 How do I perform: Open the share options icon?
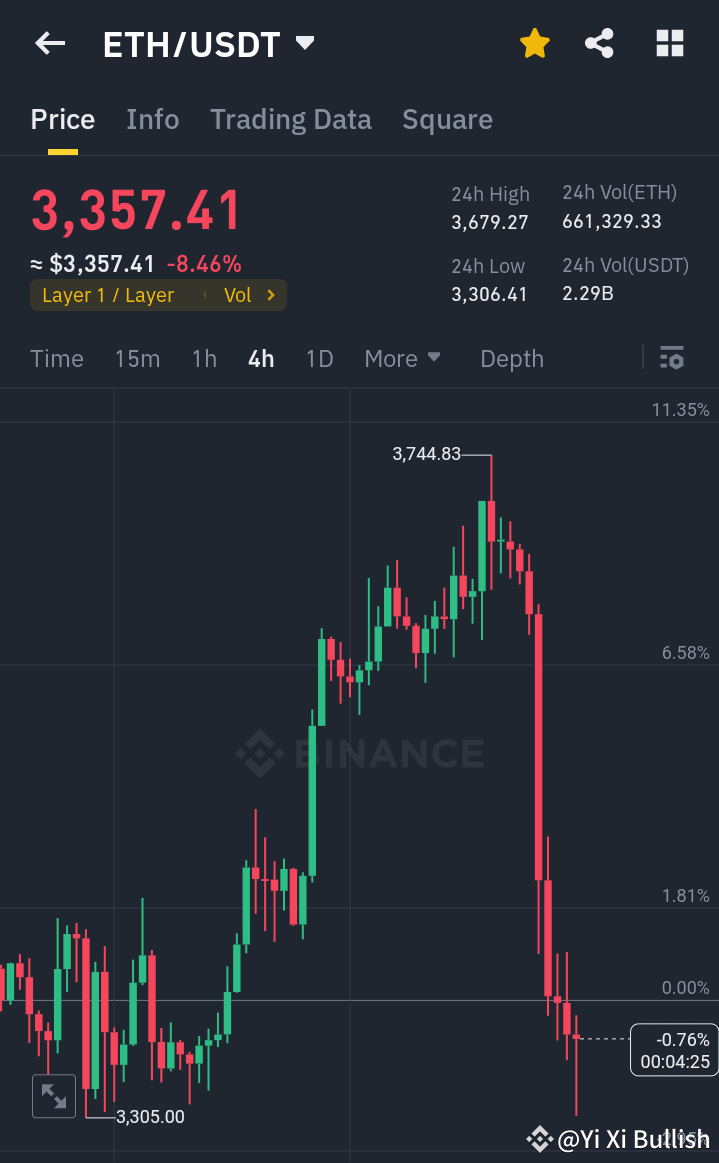point(599,43)
